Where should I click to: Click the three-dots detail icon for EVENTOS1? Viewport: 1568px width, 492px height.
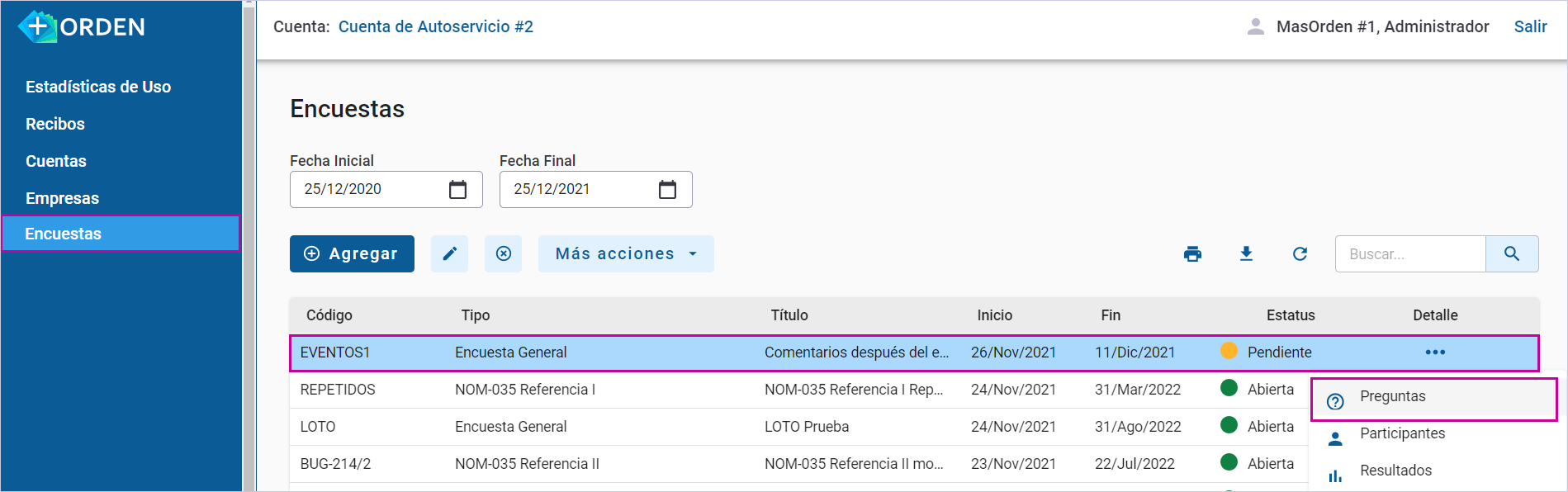pyautogui.click(x=1434, y=352)
